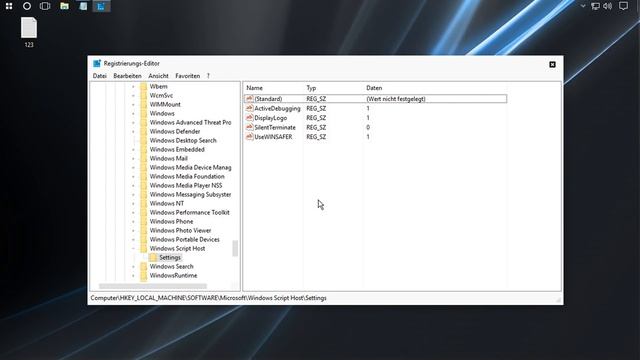Expand the Windows NT node
The height and width of the screenshot is (360, 640).
(133, 203)
